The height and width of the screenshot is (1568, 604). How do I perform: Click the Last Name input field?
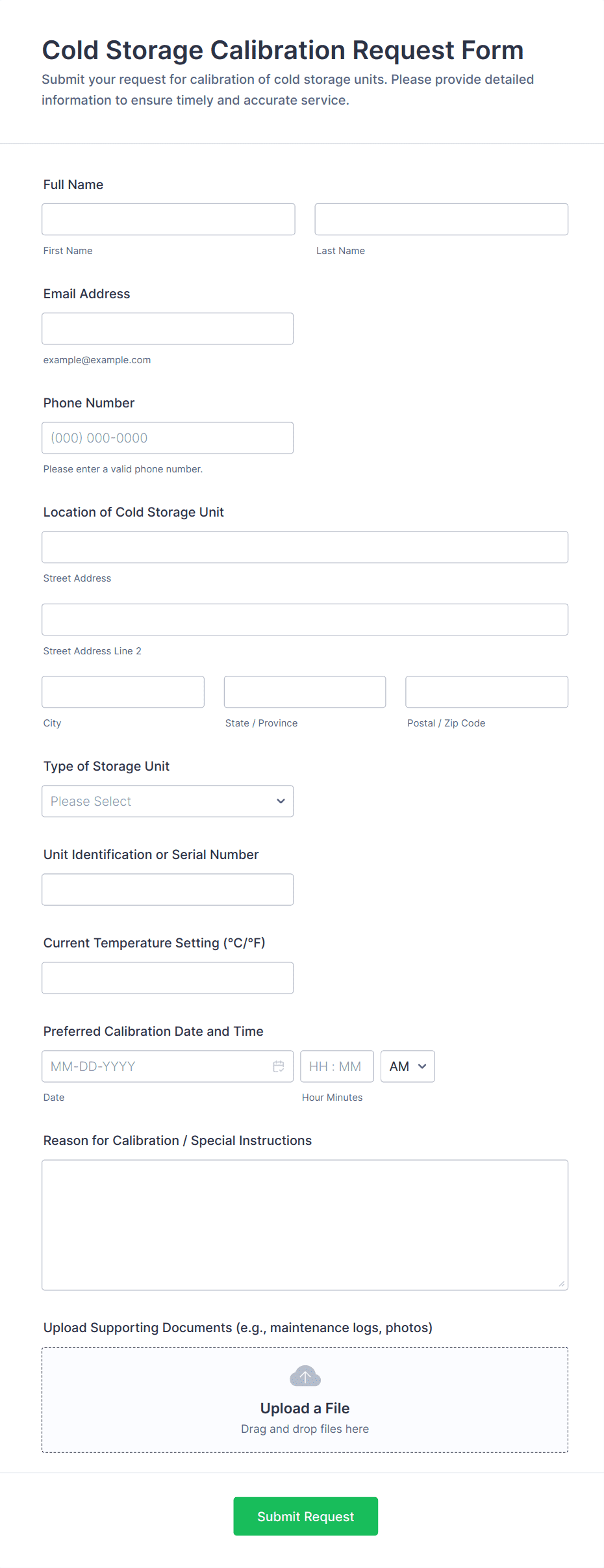point(441,220)
